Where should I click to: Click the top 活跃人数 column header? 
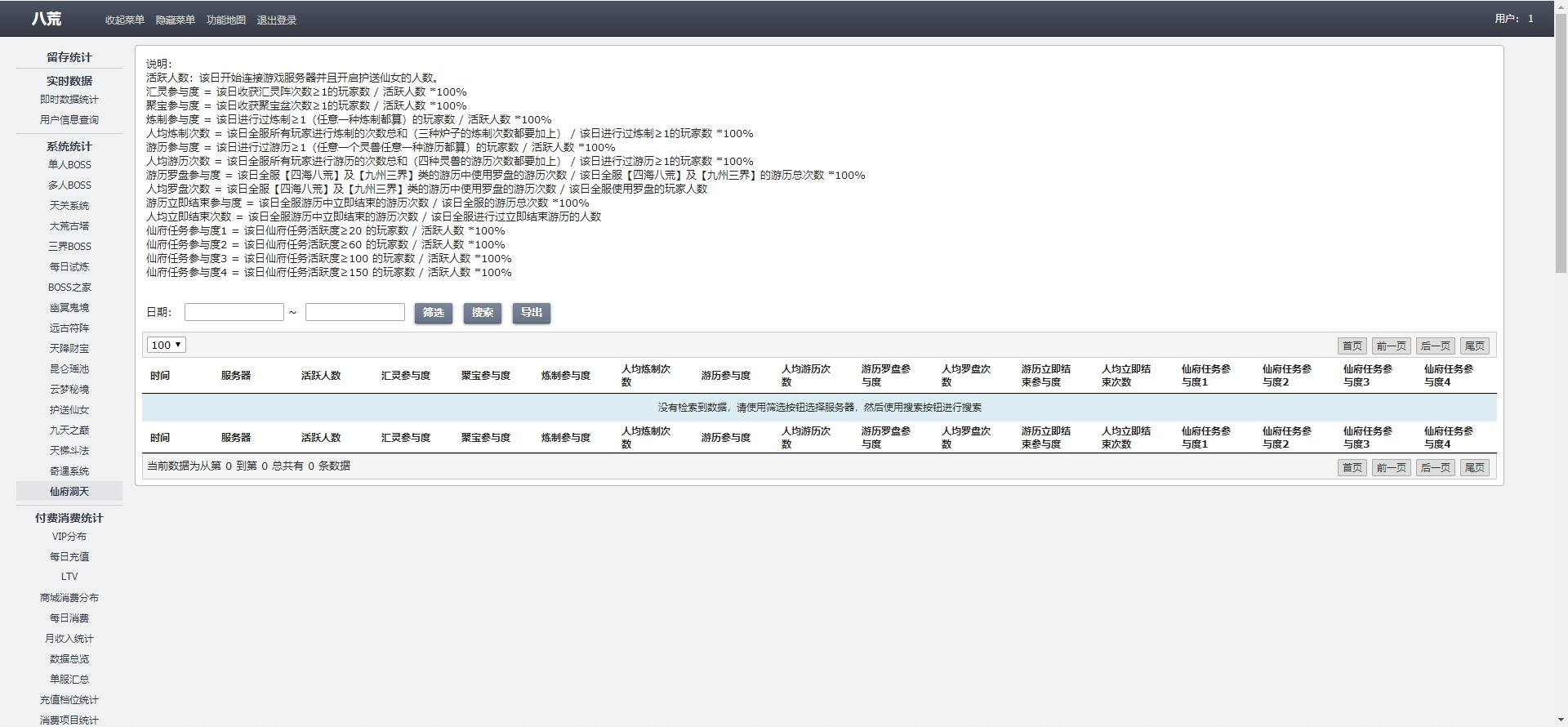pyautogui.click(x=321, y=376)
